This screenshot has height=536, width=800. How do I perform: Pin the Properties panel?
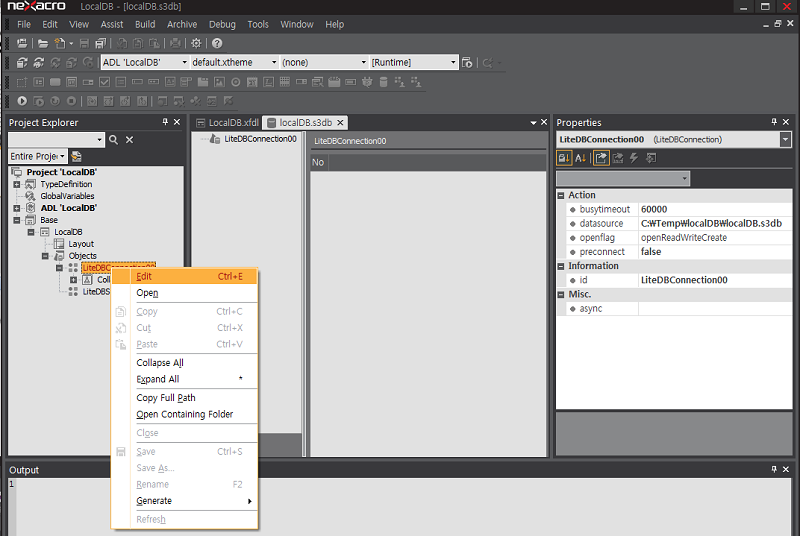tap(774, 122)
